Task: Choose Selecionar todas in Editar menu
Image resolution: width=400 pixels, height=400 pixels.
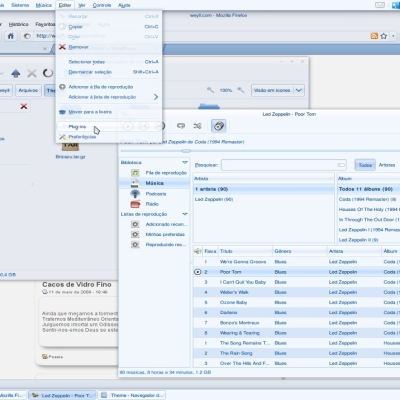Action: (x=109, y=62)
